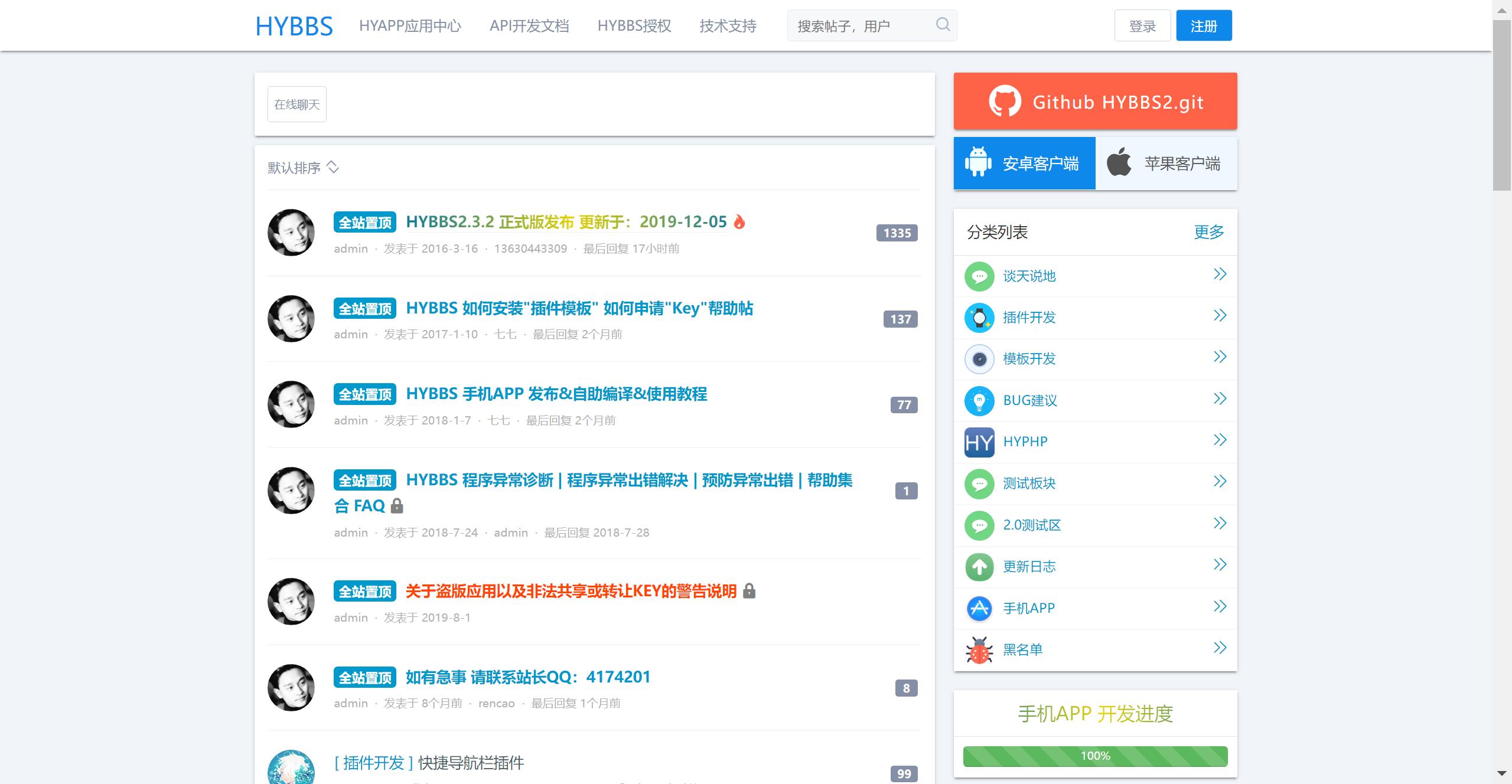Click the search magnifier icon
Screen dimensions: 1512x784
point(943,25)
